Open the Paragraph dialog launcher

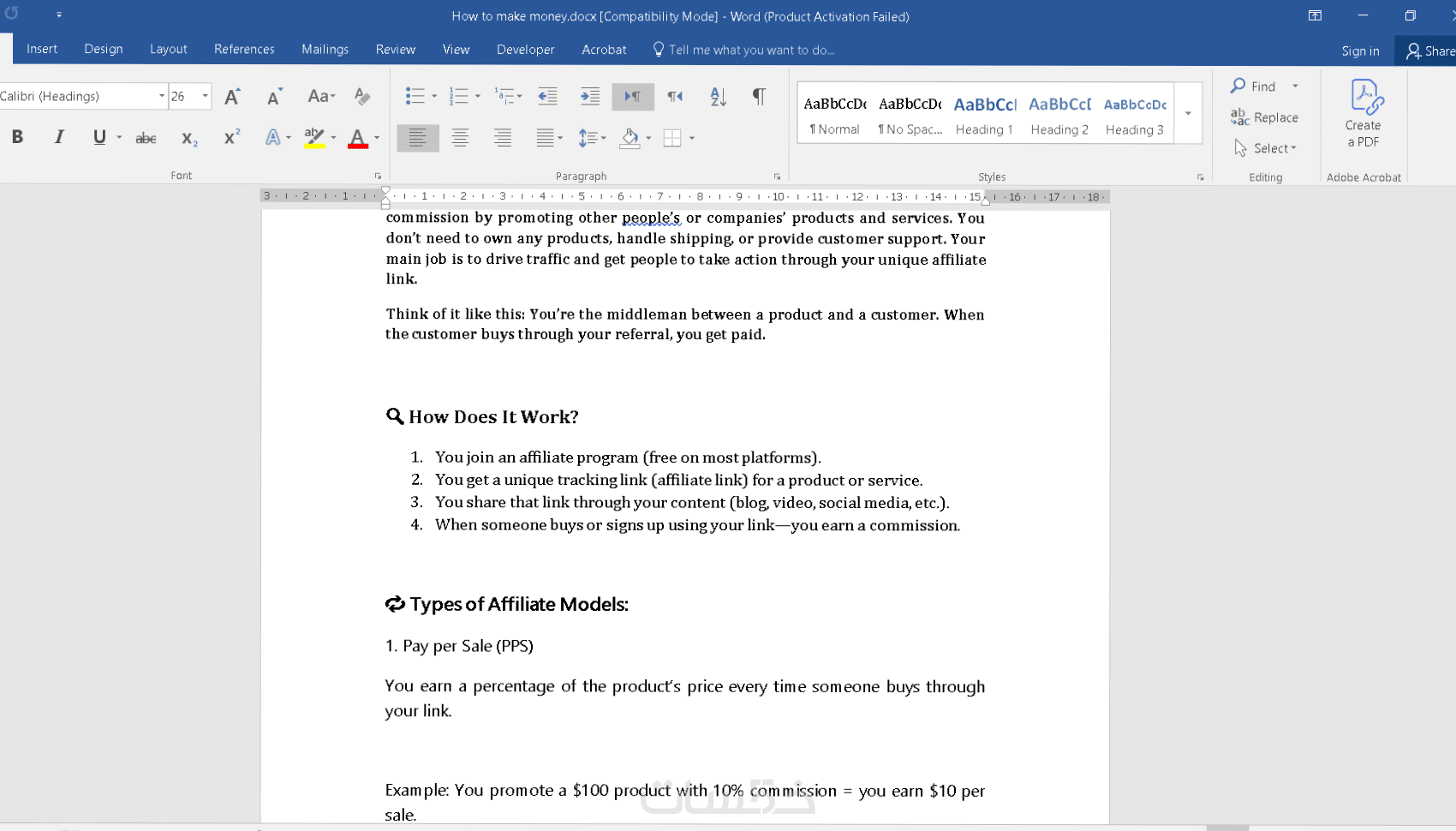coord(777,176)
